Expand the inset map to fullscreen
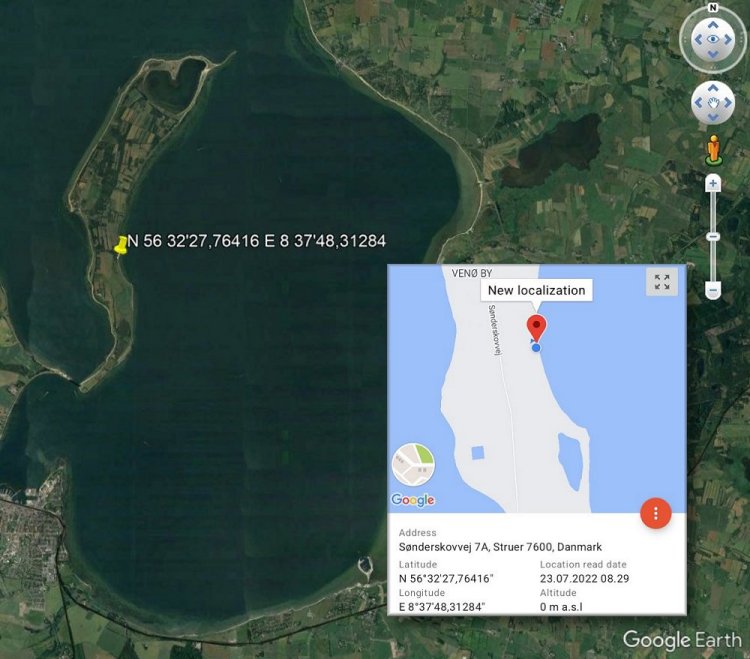Screen dimensions: 750x659 662,282
